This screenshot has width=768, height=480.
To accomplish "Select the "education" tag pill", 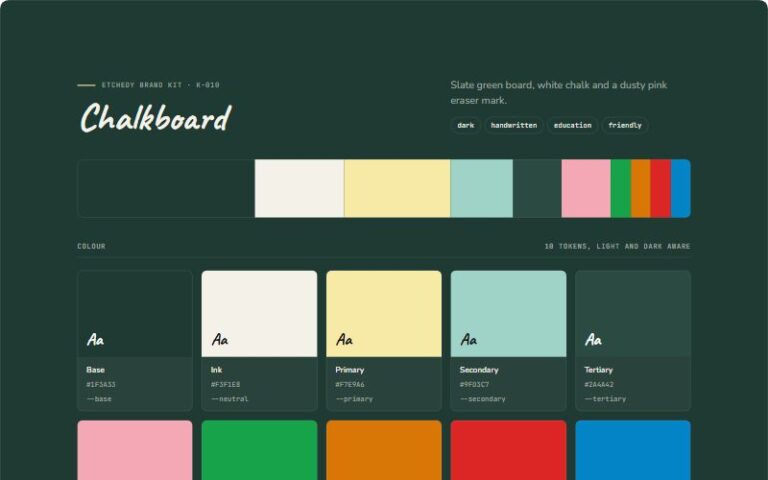I will pyautogui.click(x=572, y=125).
